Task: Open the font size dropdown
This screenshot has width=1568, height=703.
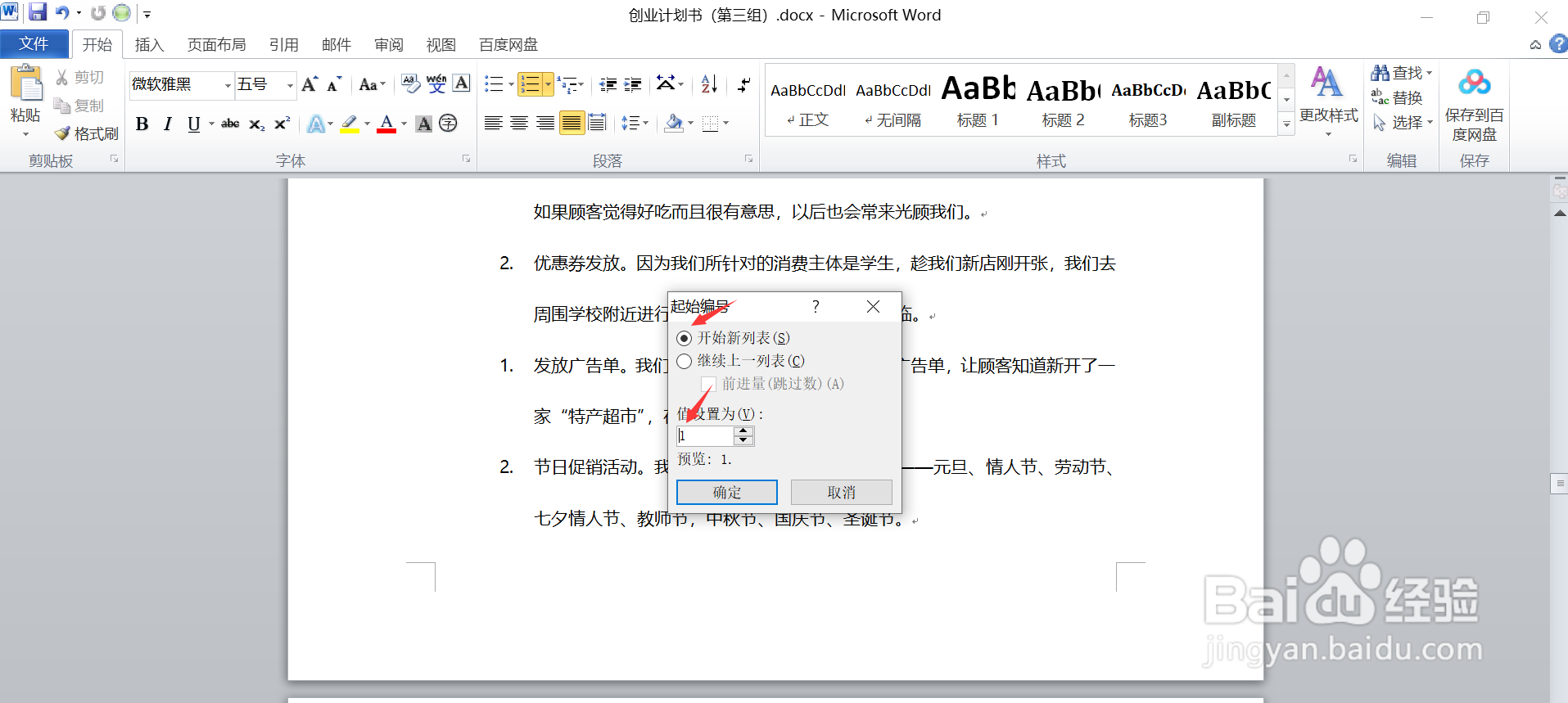Action: tap(290, 84)
